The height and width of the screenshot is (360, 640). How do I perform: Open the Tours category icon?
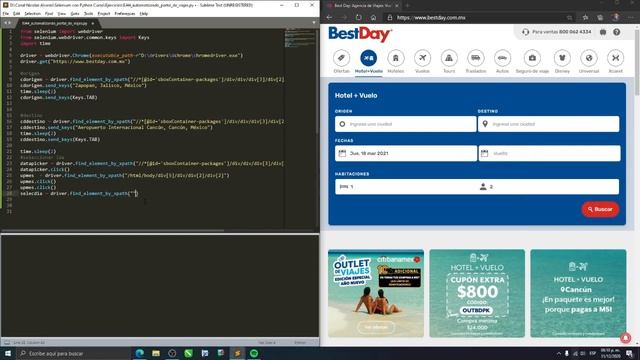tap(449, 58)
